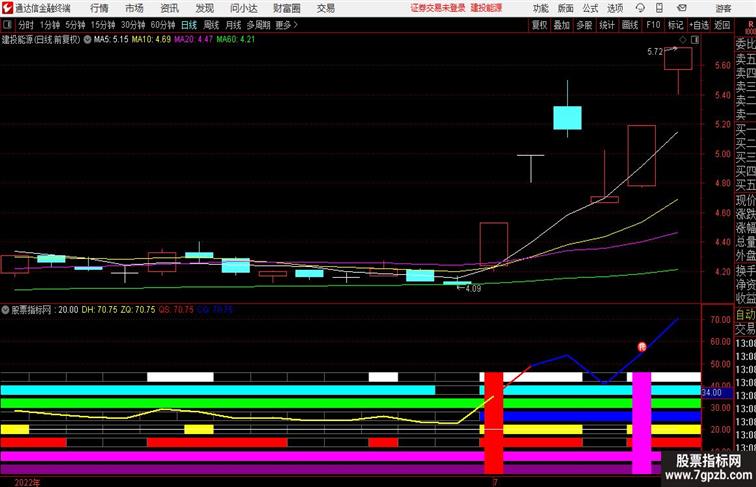This screenshot has height=487, width=756.
Task: Open the 问小达 menu
Action: (243, 8)
